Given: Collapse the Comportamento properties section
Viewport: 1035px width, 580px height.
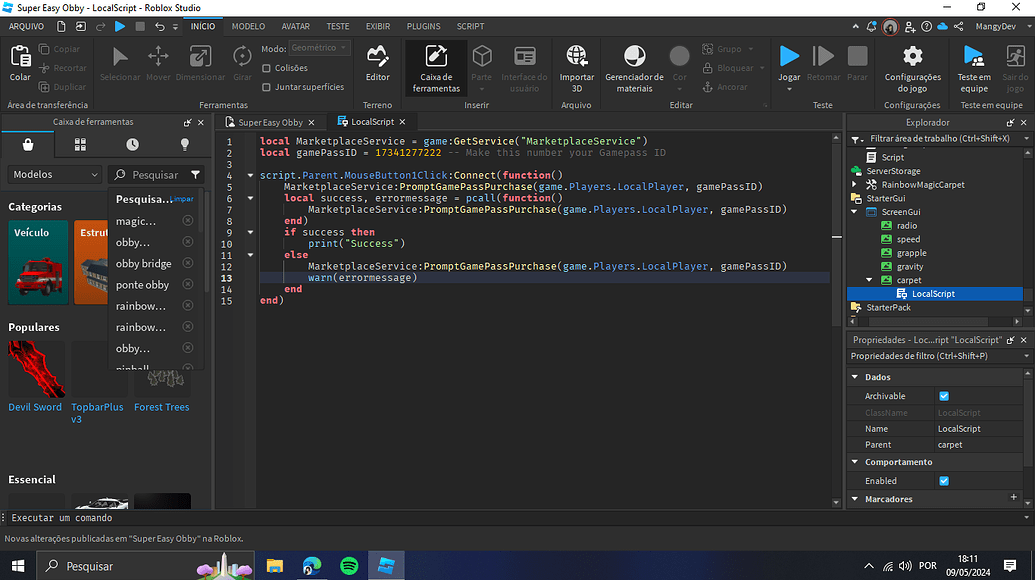Looking at the screenshot, I should tap(855, 462).
